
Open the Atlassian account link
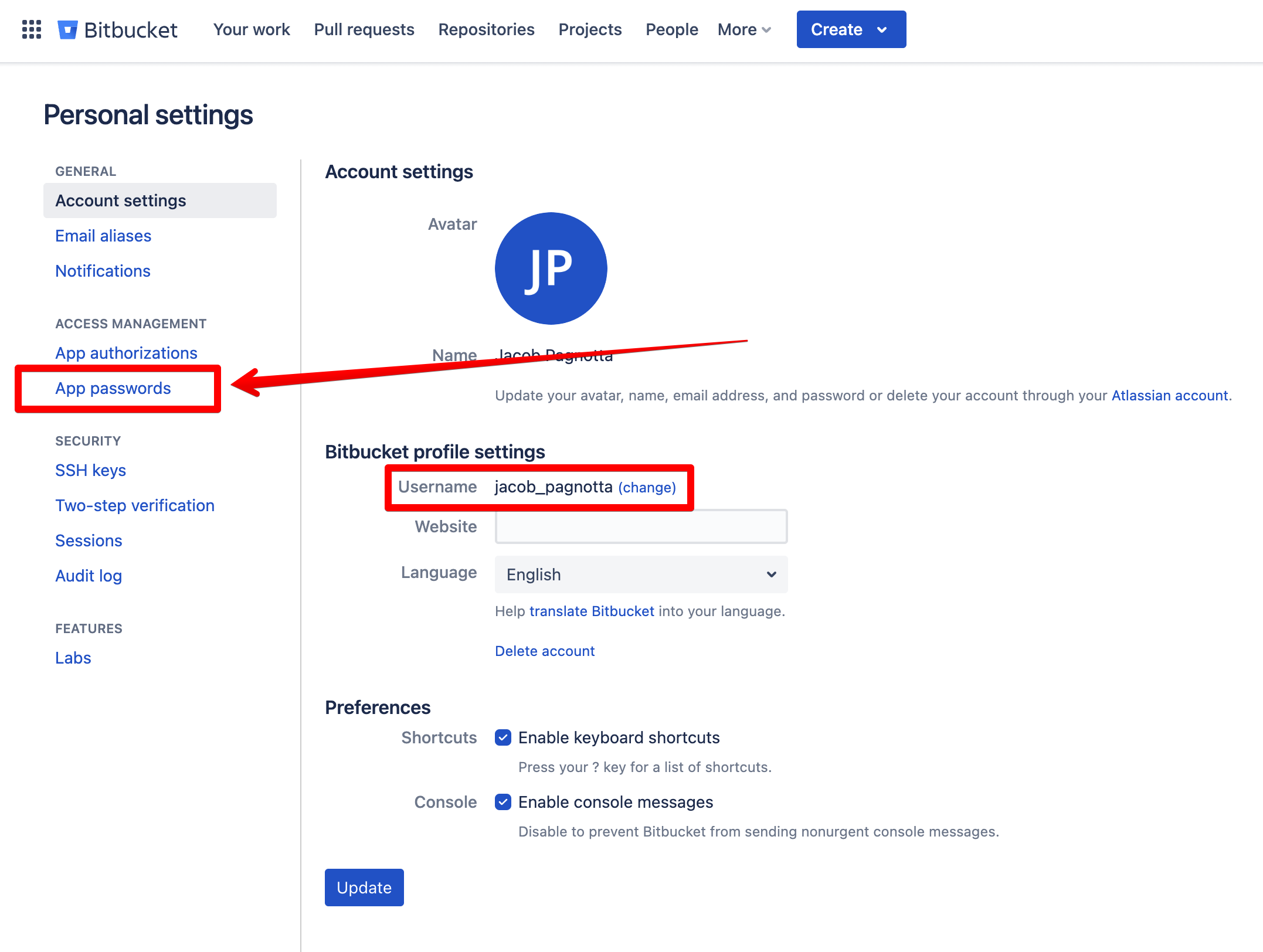1169,396
